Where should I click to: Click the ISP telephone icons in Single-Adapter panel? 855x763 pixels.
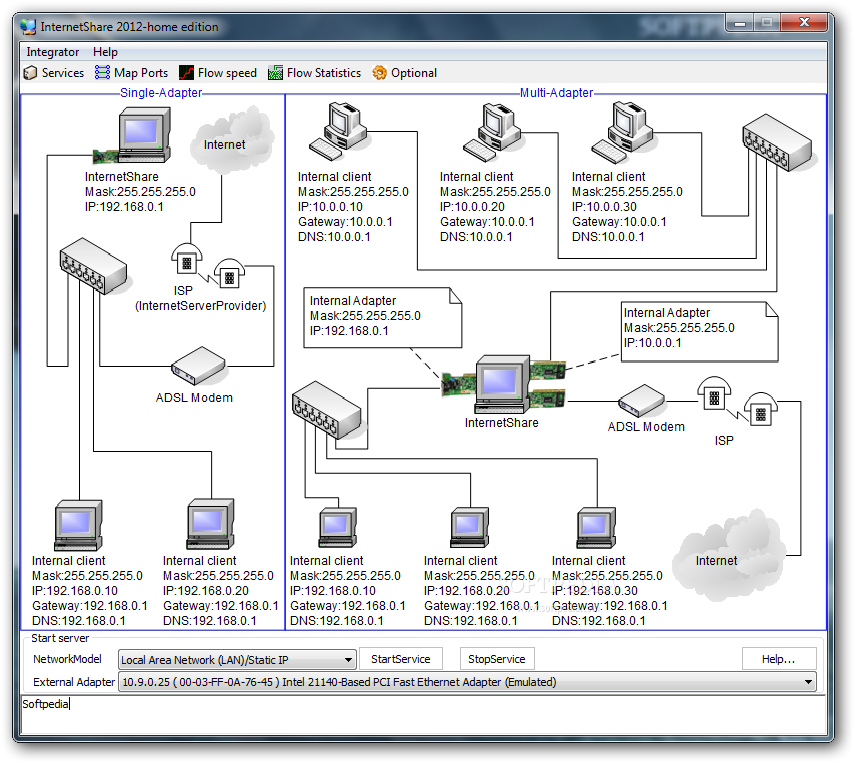click(208, 265)
